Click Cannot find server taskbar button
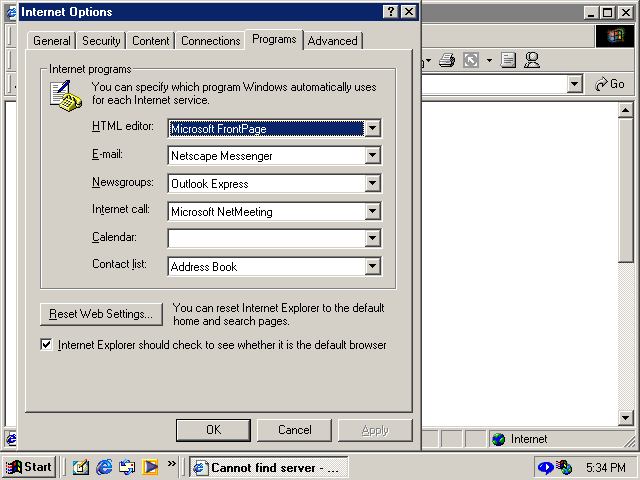Image resolution: width=640 pixels, height=480 pixels. pos(269,467)
